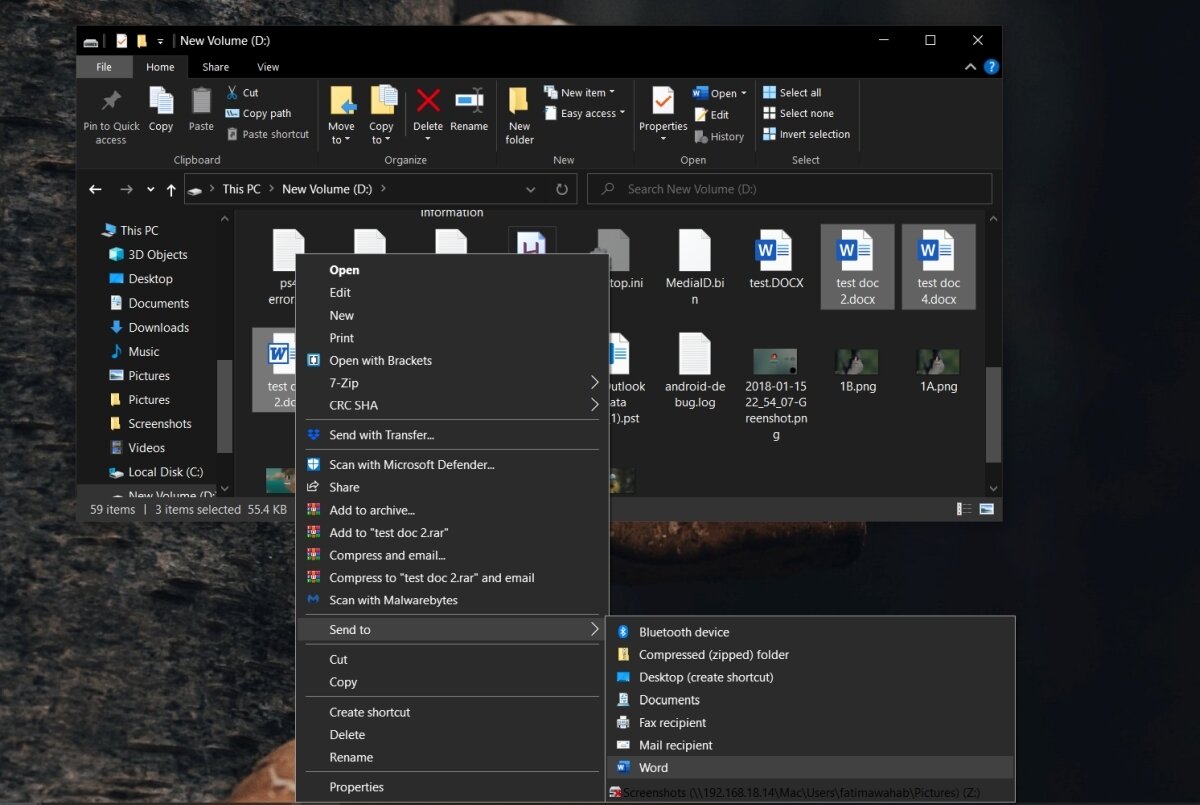1200x805 pixels.
Task: Switch to thumbnail view in the status bar
Action: point(987,509)
